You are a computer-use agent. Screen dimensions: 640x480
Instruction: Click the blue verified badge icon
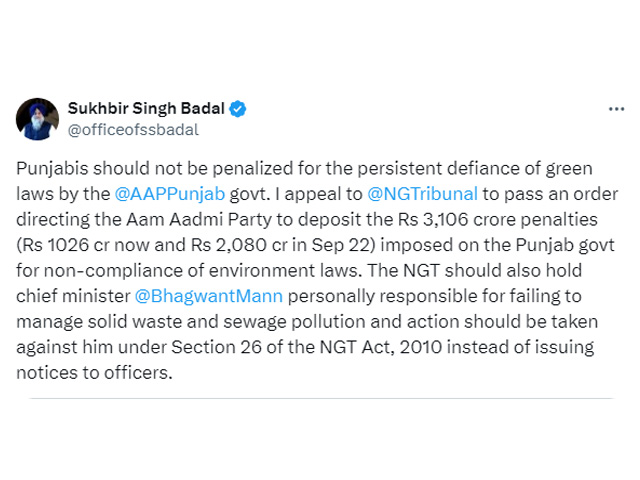238,109
